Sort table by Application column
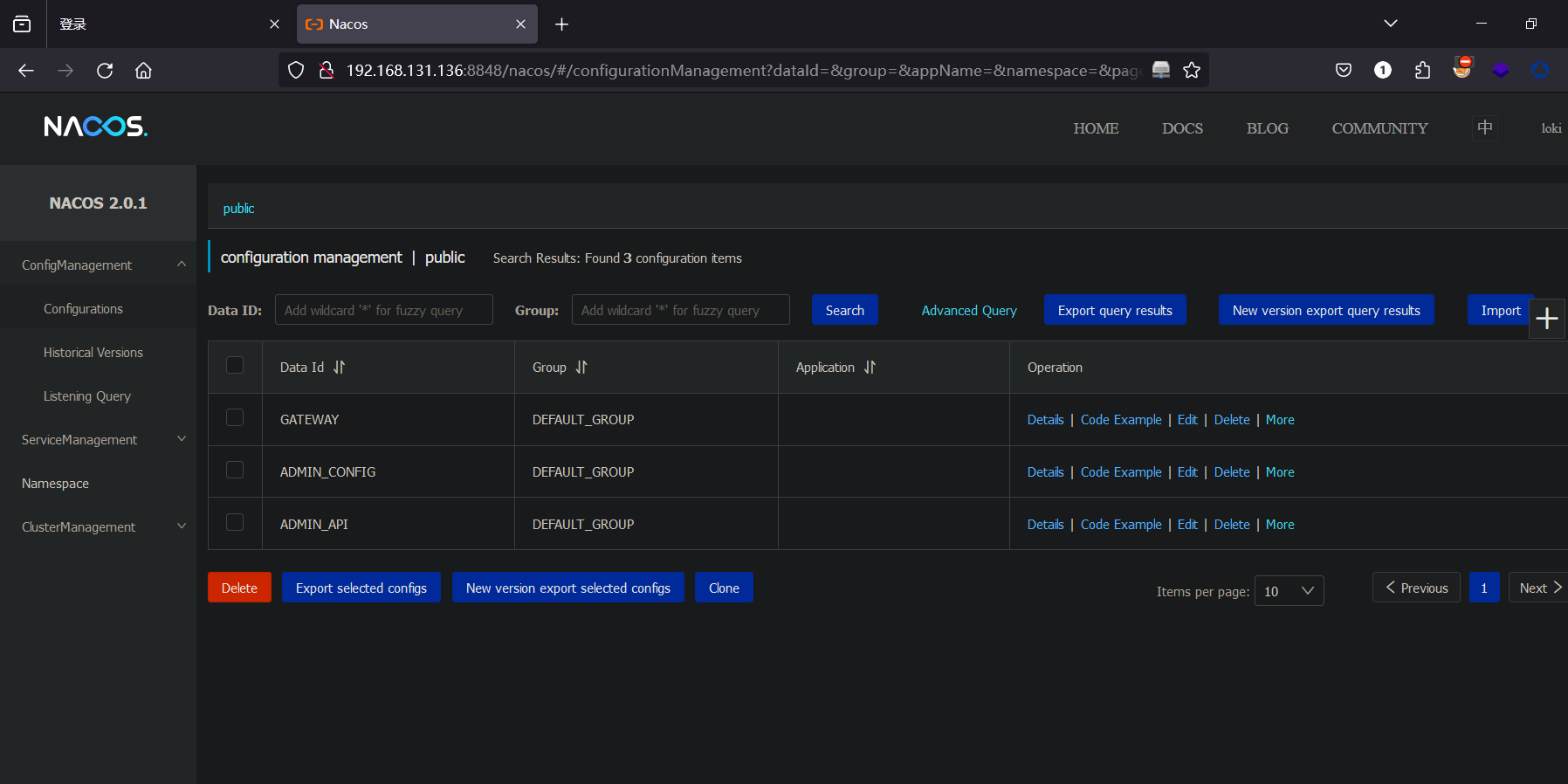Screen dimensions: 1568x784 tap(870, 368)
